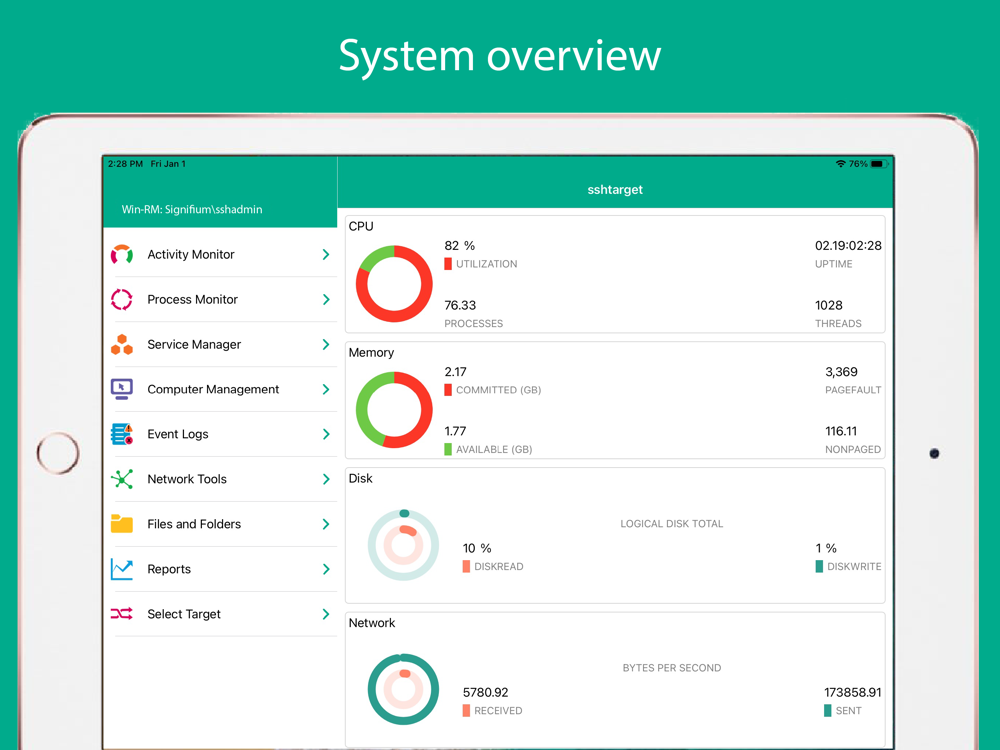This screenshot has height=750, width=1000.
Task: Expand the Select Target chevron
Action: click(326, 614)
